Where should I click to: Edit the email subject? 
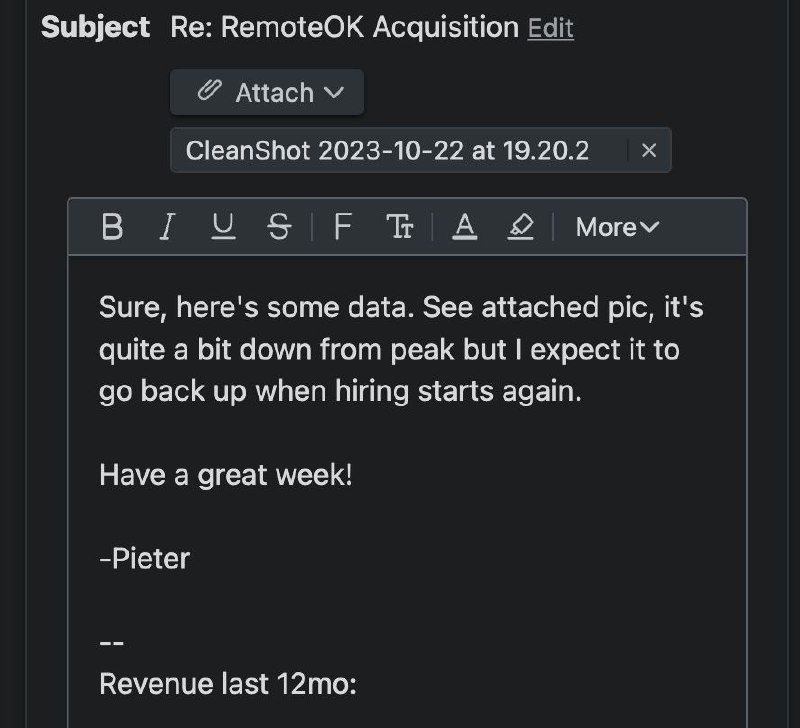(551, 29)
